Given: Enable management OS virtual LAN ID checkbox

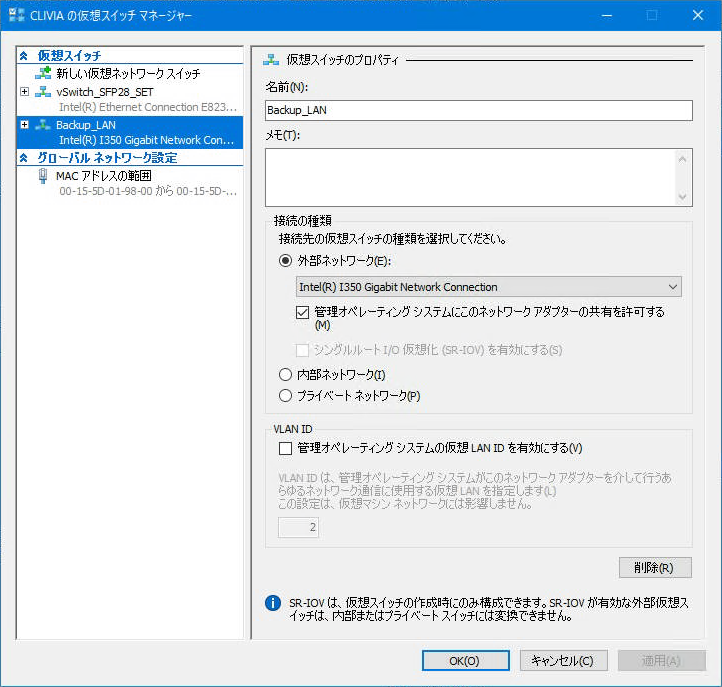Looking at the screenshot, I should tap(285, 448).
